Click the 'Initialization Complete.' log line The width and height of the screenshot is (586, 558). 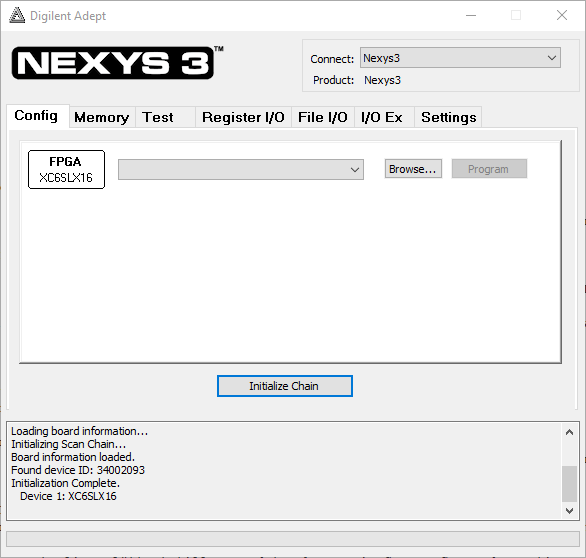pyautogui.click(x=65, y=483)
